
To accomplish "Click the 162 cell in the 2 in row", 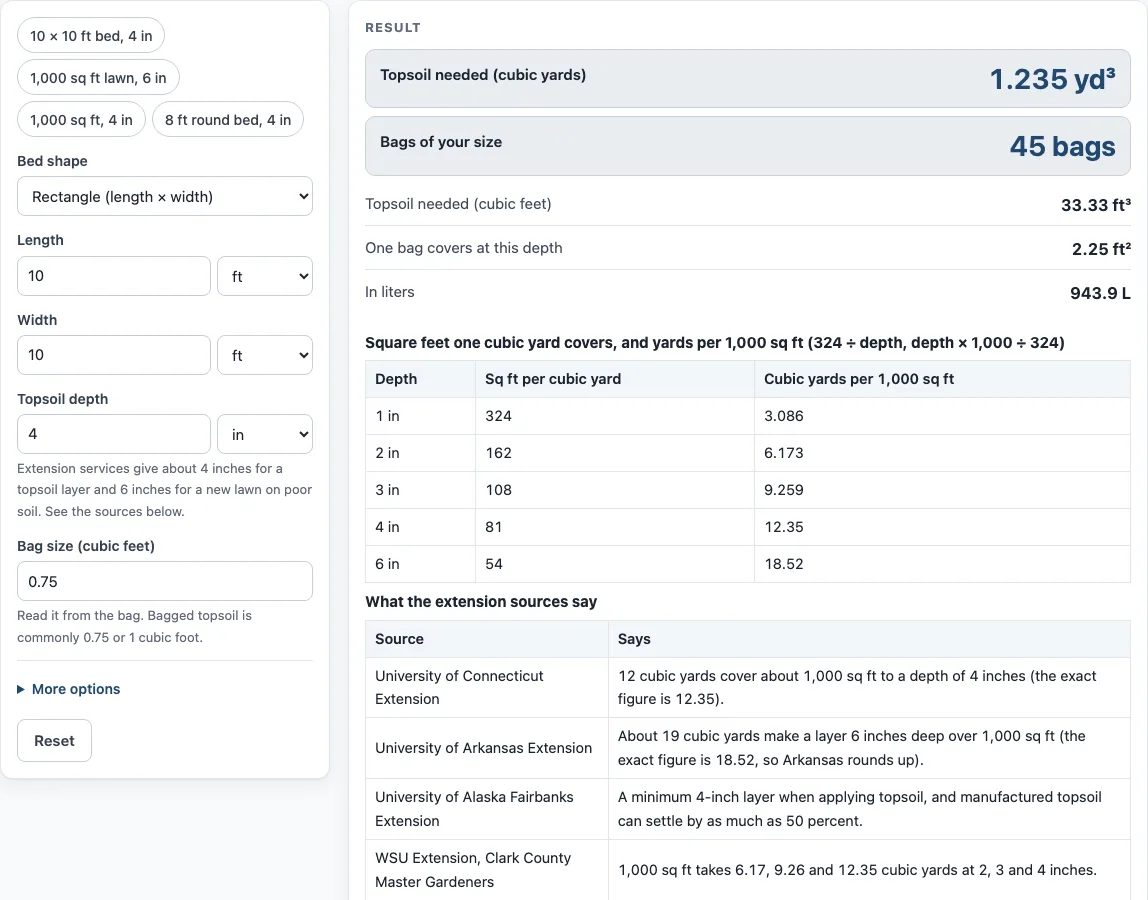I will (615, 453).
